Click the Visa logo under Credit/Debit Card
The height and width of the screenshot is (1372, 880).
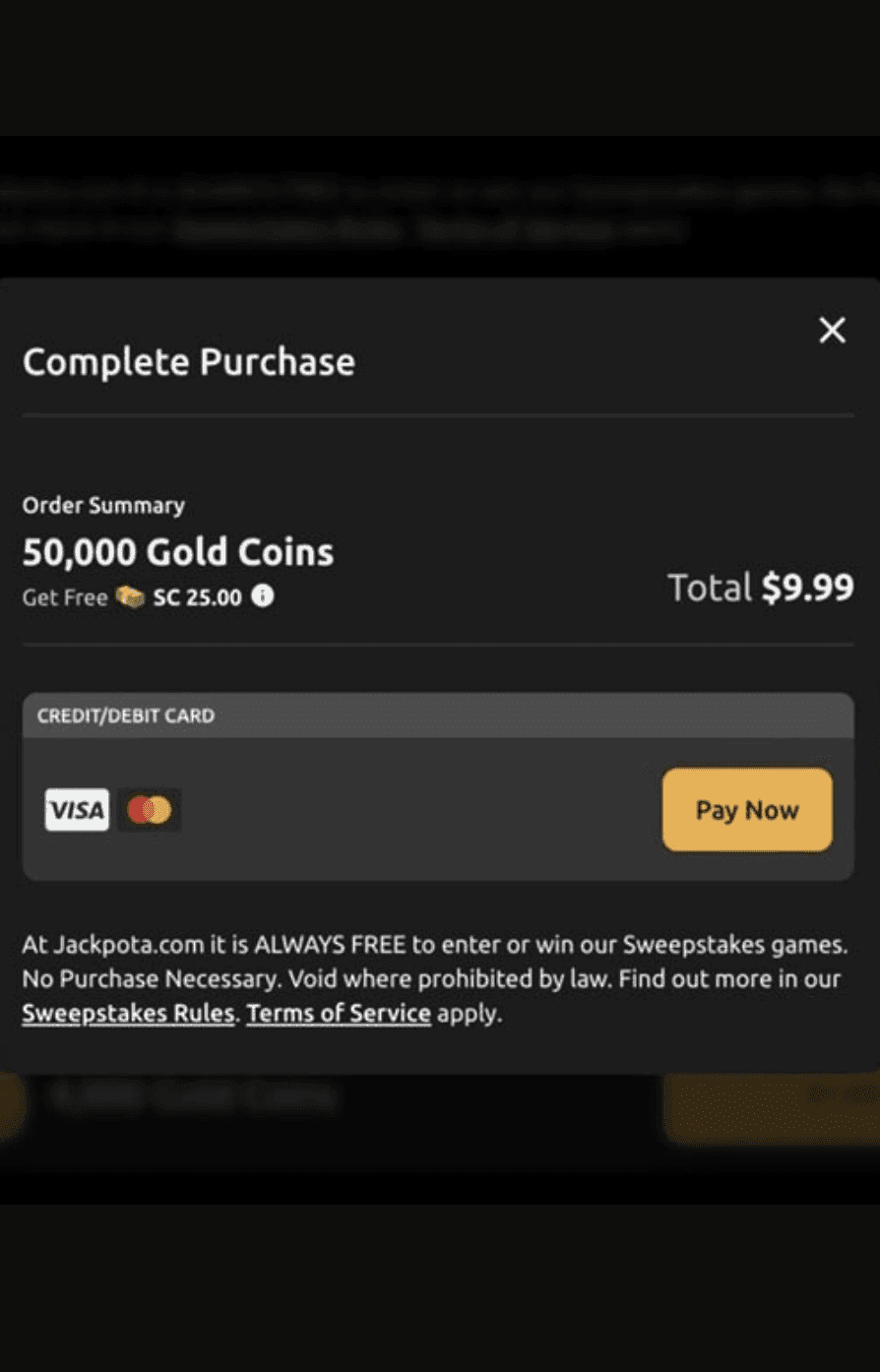tap(76, 809)
